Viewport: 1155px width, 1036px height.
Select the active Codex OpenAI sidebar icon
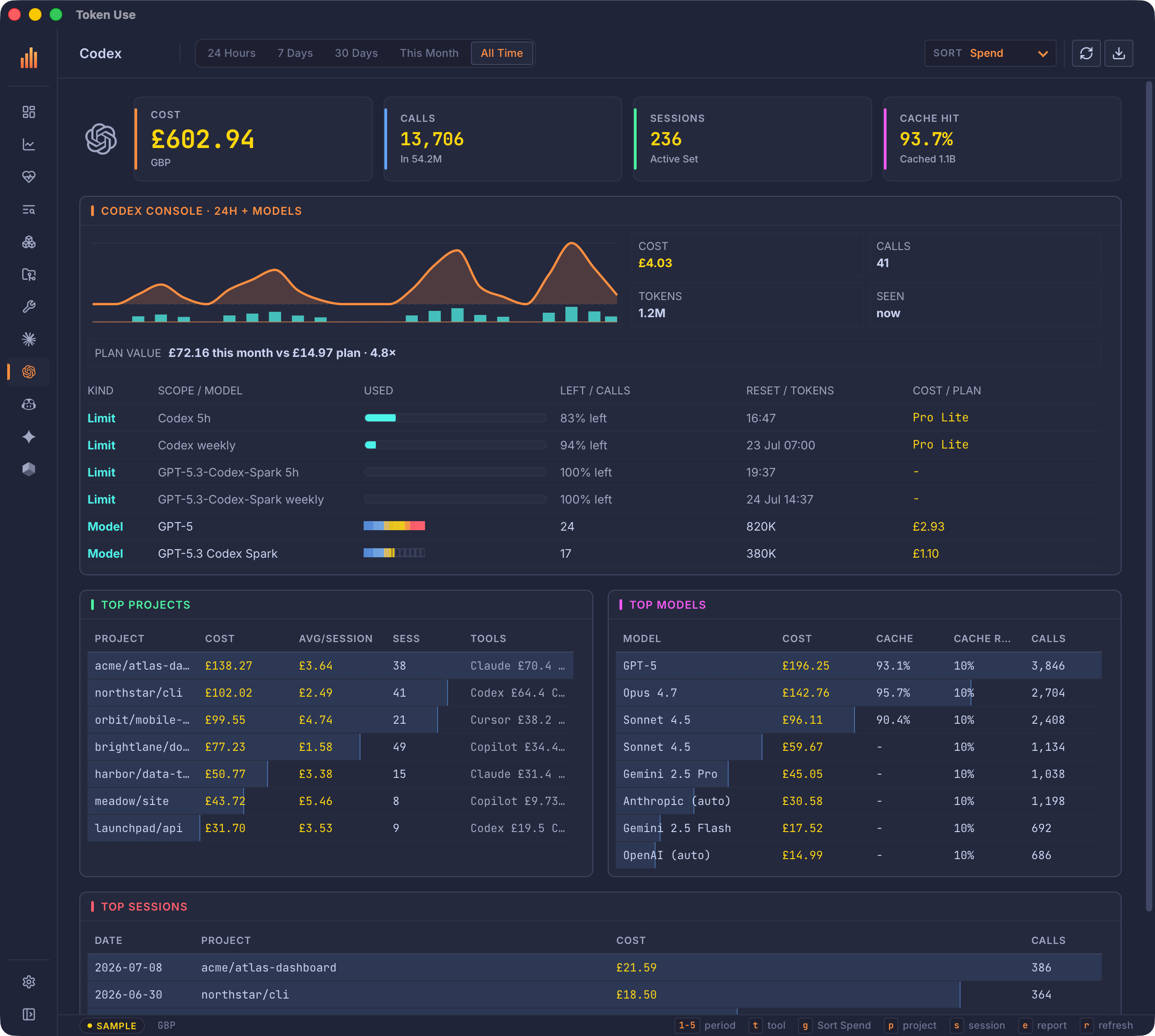click(x=28, y=372)
